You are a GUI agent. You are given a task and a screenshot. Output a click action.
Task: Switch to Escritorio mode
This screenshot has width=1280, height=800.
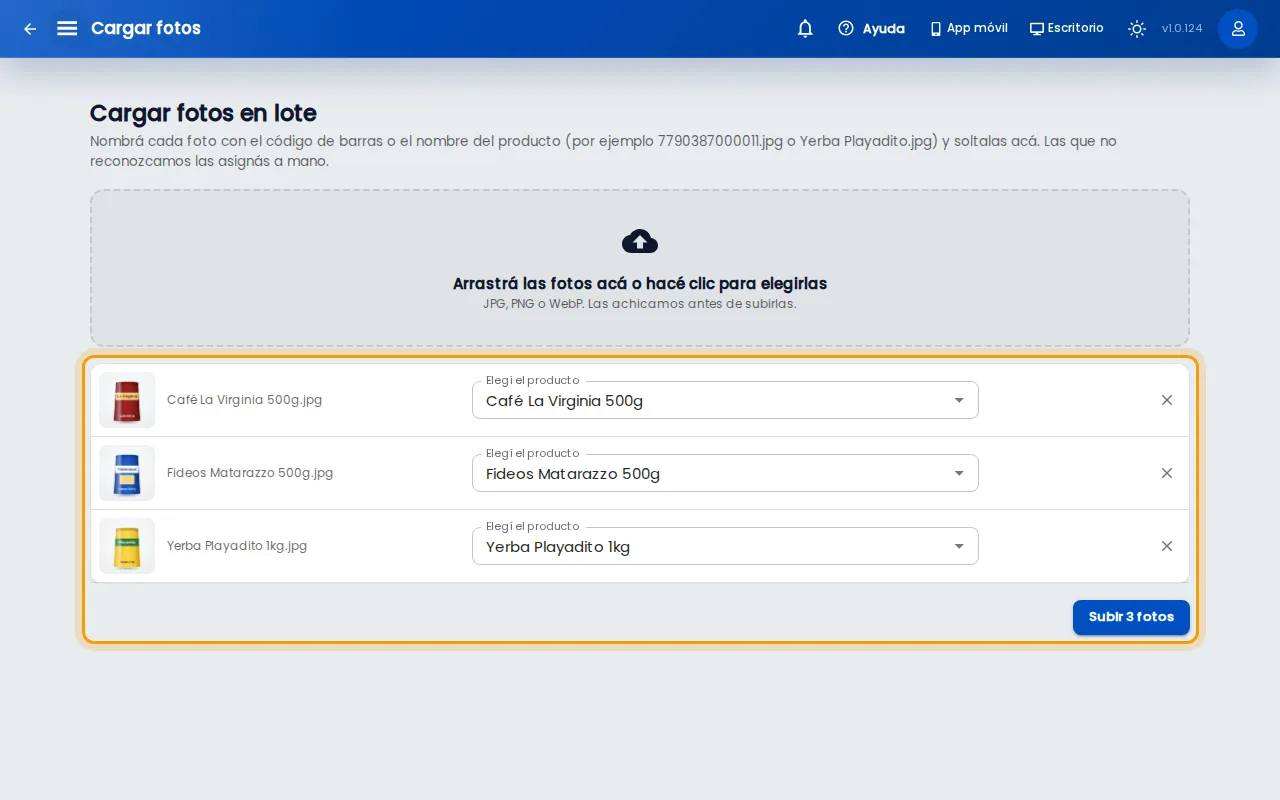(x=1067, y=29)
